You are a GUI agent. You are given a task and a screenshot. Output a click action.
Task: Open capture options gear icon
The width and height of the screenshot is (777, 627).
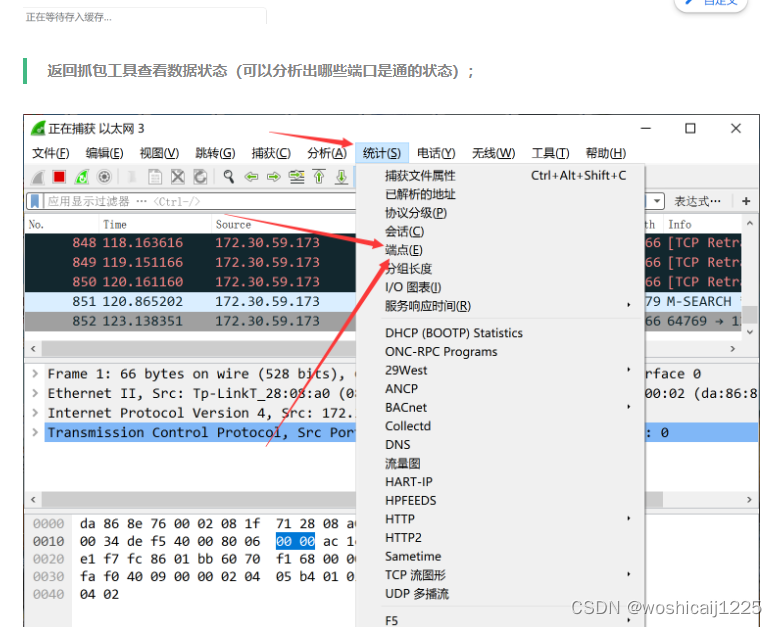click(x=104, y=177)
